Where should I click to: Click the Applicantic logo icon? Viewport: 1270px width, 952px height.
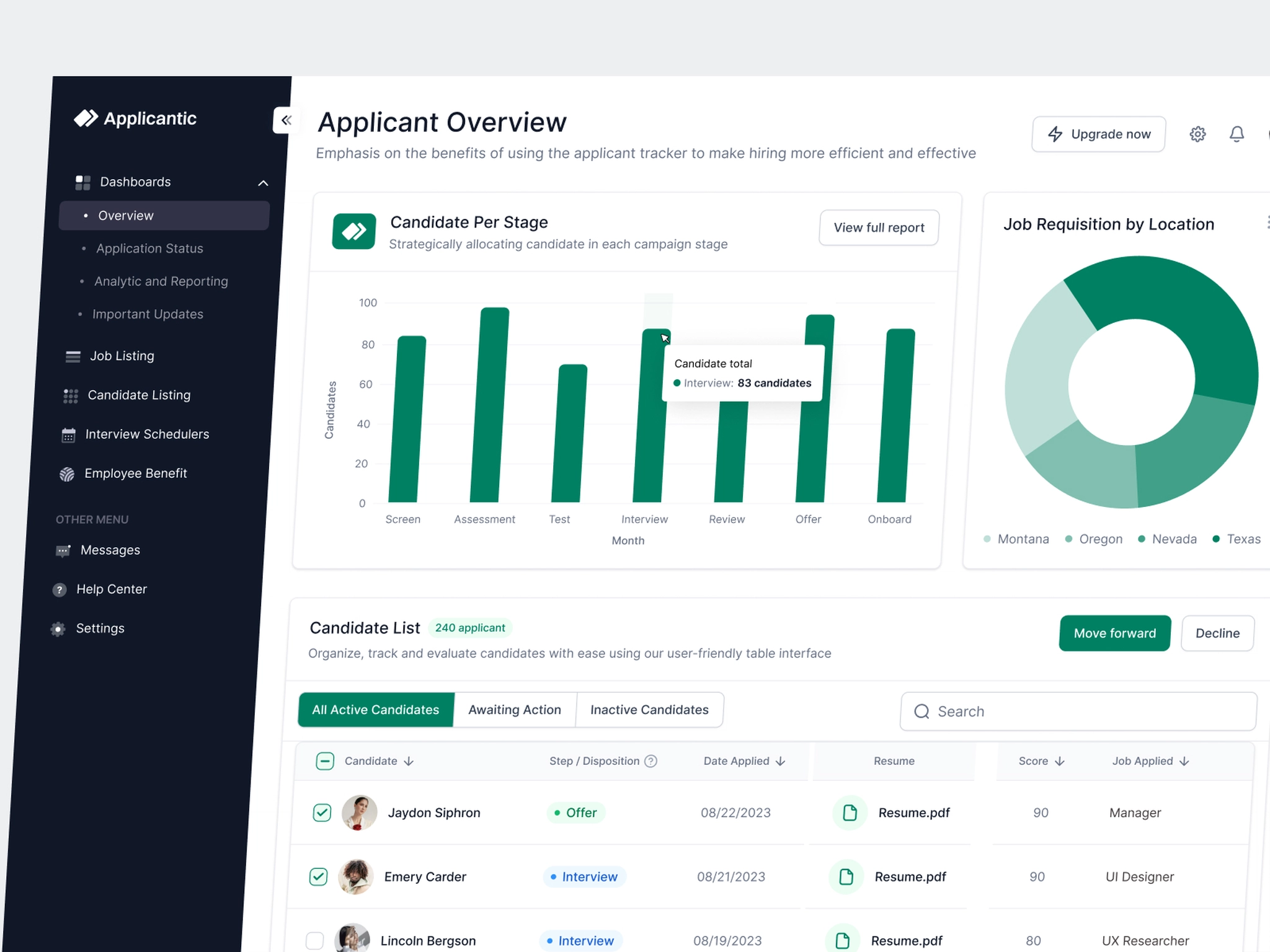[86, 118]
